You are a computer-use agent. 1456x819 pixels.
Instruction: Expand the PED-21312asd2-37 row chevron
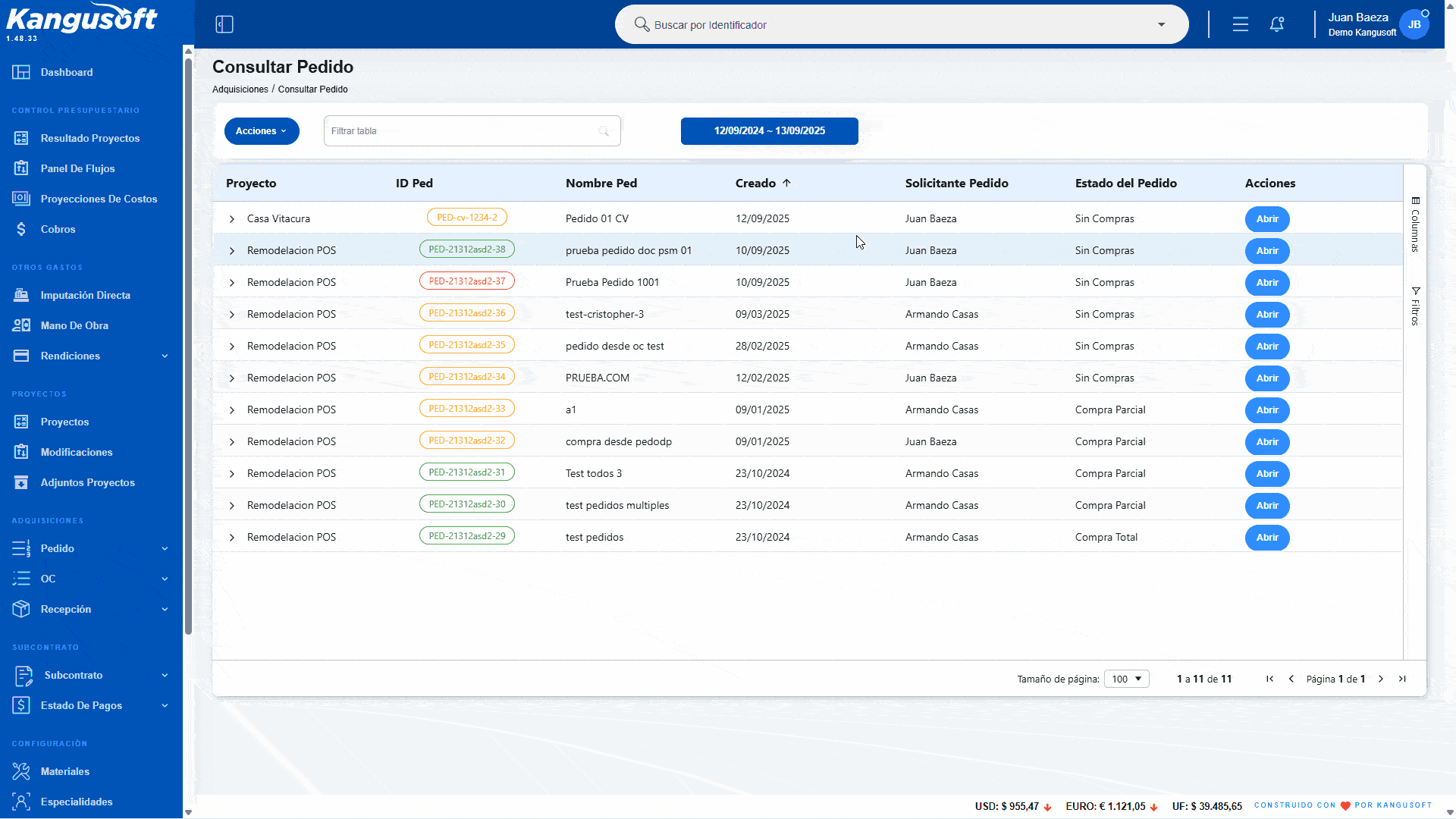coord(232,283)
